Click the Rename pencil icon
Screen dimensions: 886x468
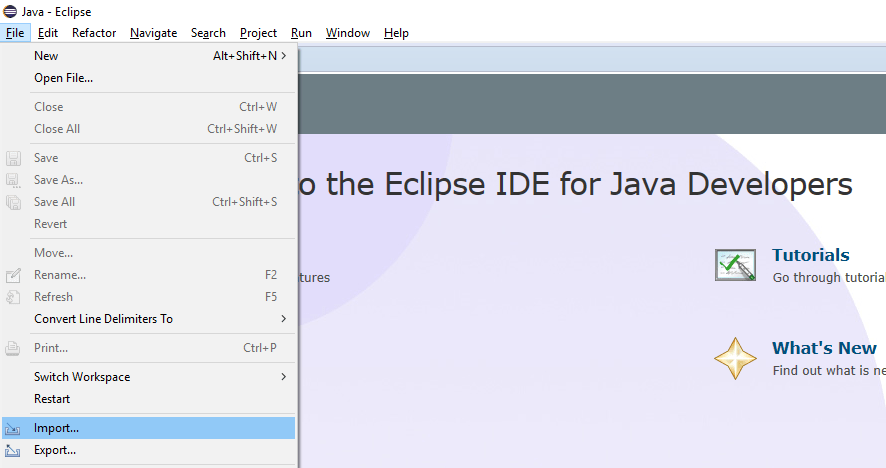tap(13, 275)
